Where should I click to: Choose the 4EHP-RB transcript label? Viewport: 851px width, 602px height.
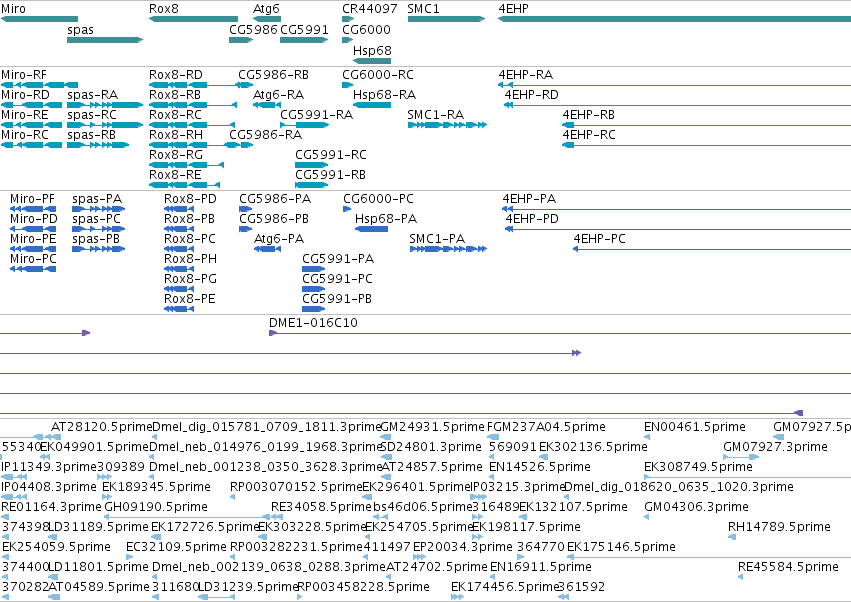click(x=589, y=115)
